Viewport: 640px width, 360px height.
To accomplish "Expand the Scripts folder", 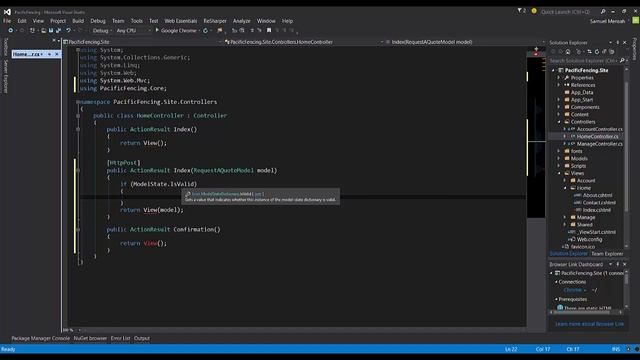I will (559, 166).
